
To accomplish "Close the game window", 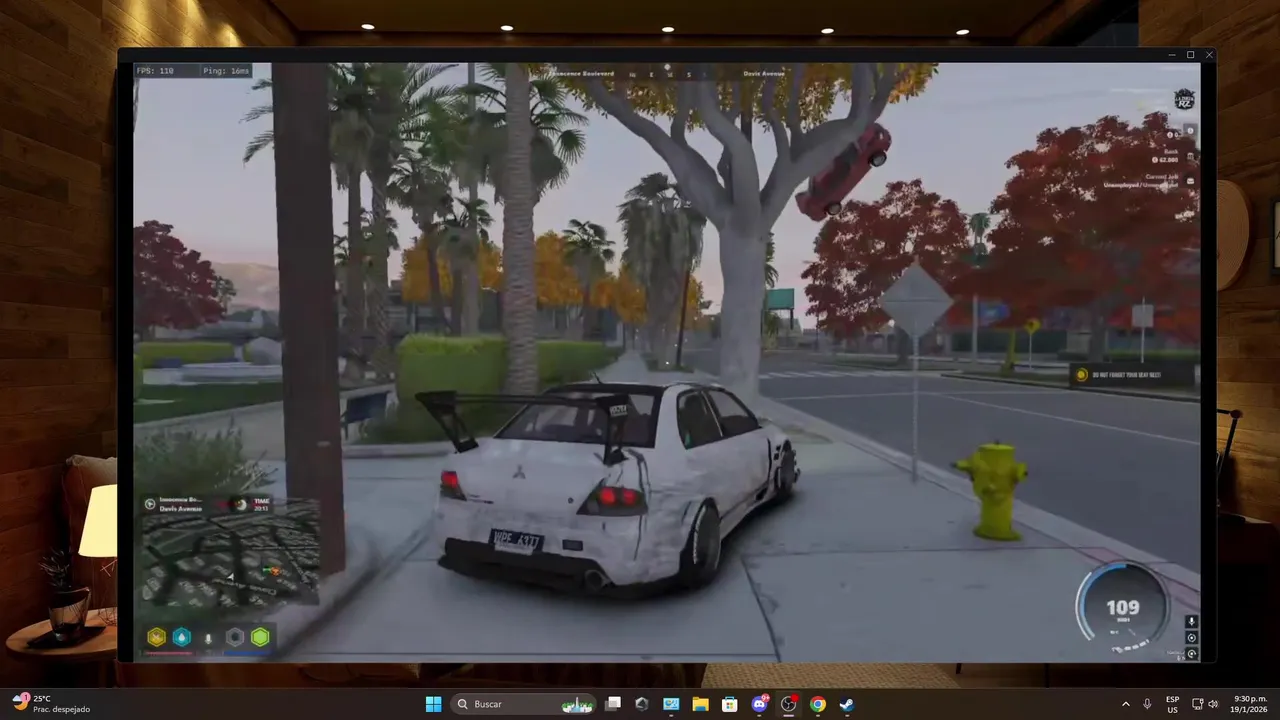I will pyautogui.click(x=1209, y=55).
